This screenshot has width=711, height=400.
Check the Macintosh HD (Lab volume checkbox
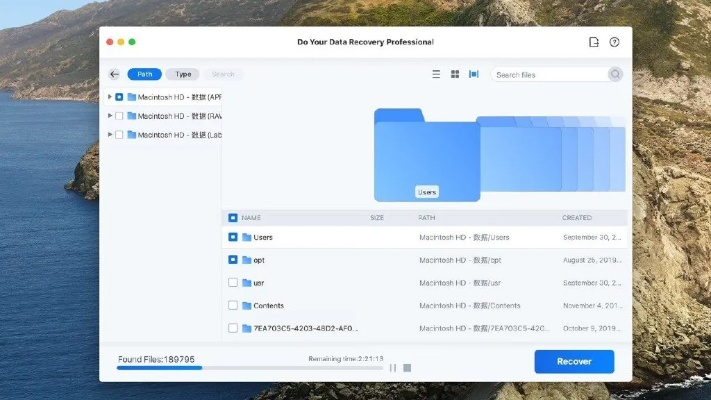point(119,135)
